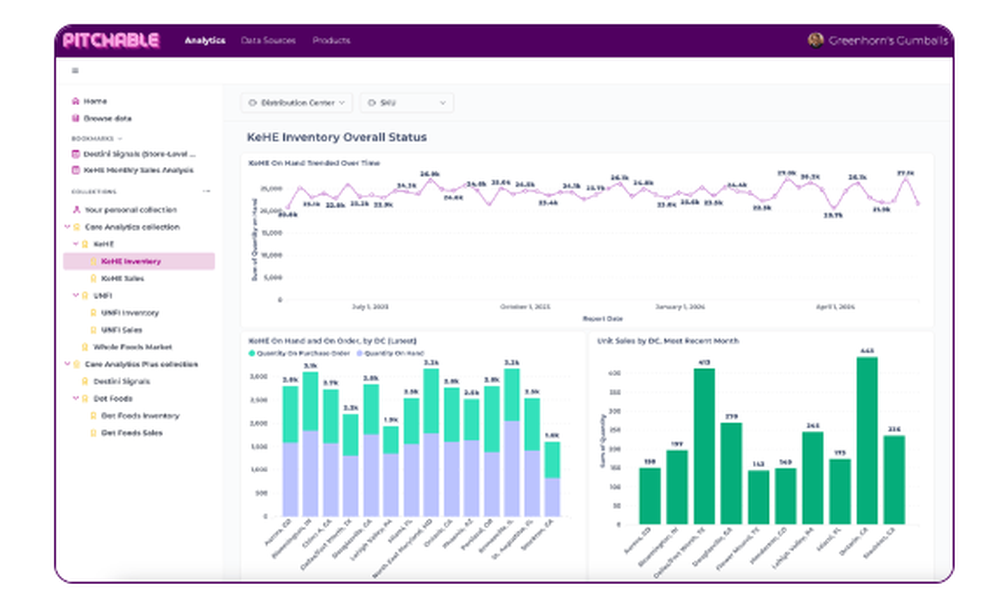Go to the Products tab
The image size is (1000, 606).
(x=331, y=40)
